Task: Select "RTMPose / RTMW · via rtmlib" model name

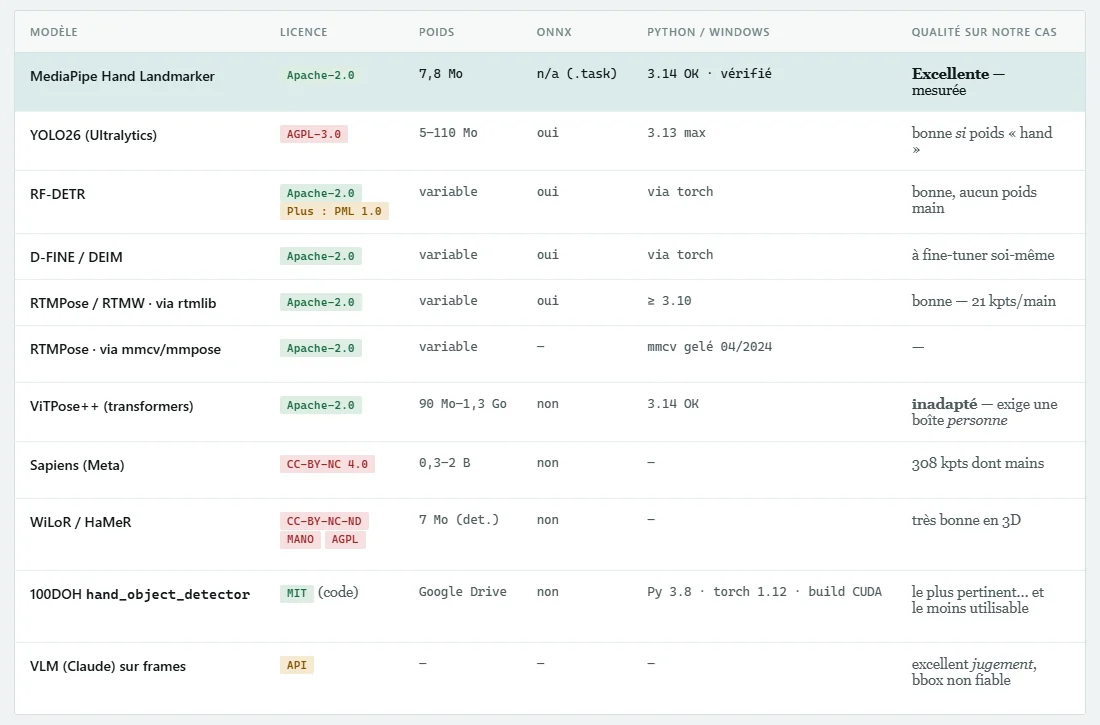Action: click(123, 303)
